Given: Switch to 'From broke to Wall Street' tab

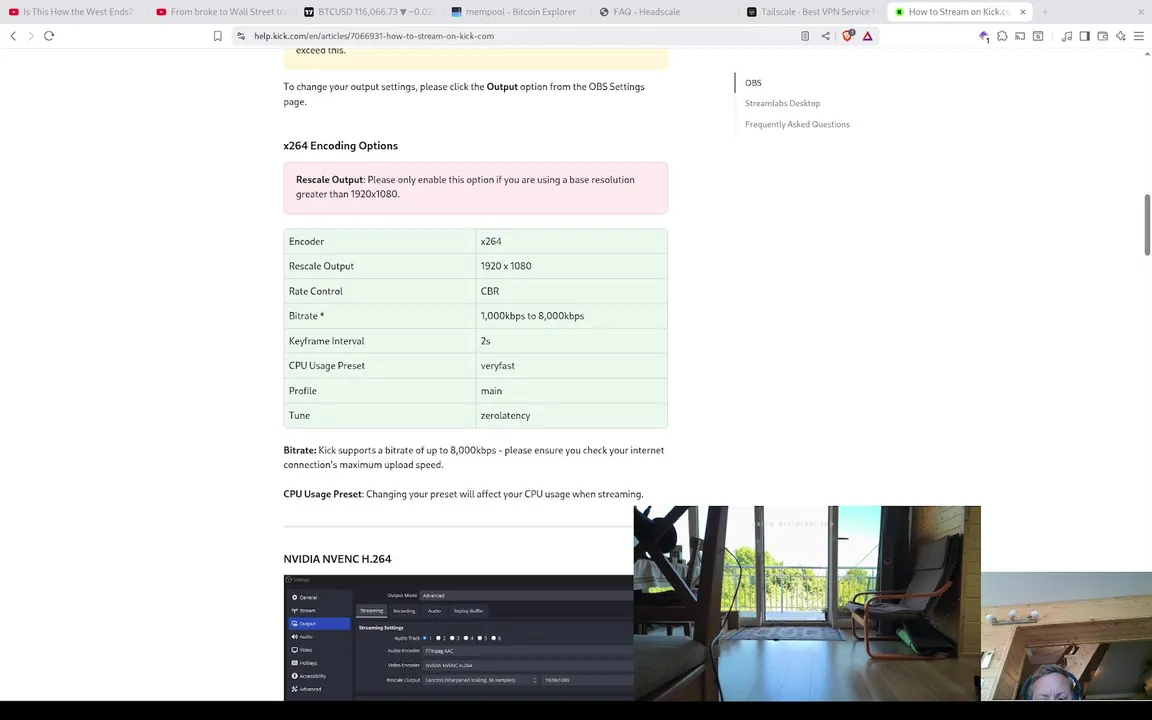Looking at the screenshot, I should 220,12.
